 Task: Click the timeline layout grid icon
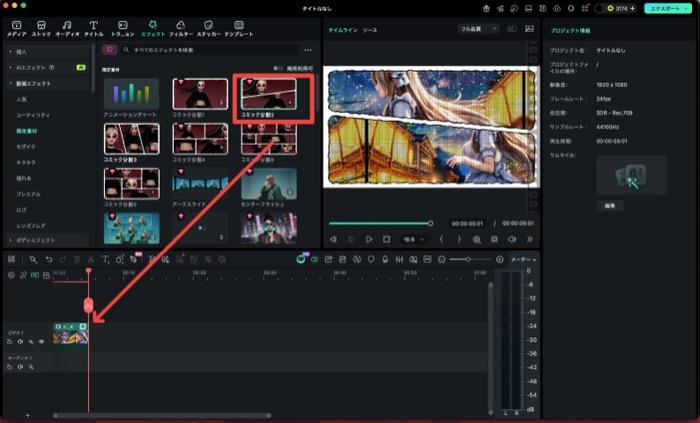pos(11,259)
